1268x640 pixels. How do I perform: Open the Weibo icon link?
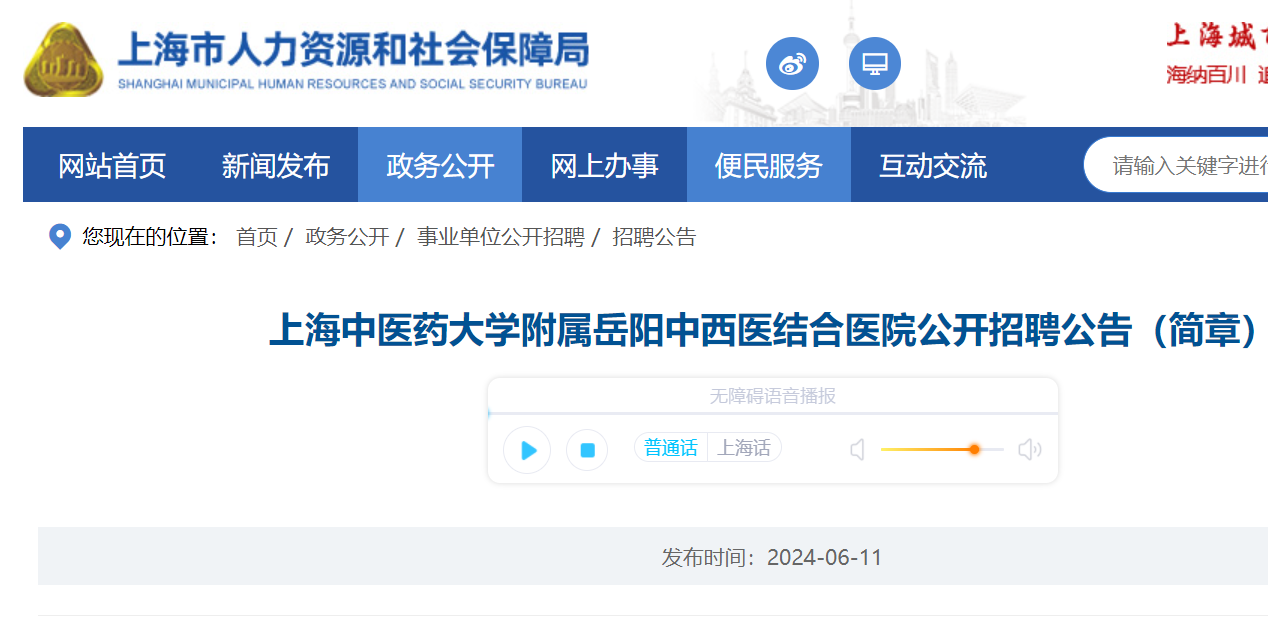792,64
